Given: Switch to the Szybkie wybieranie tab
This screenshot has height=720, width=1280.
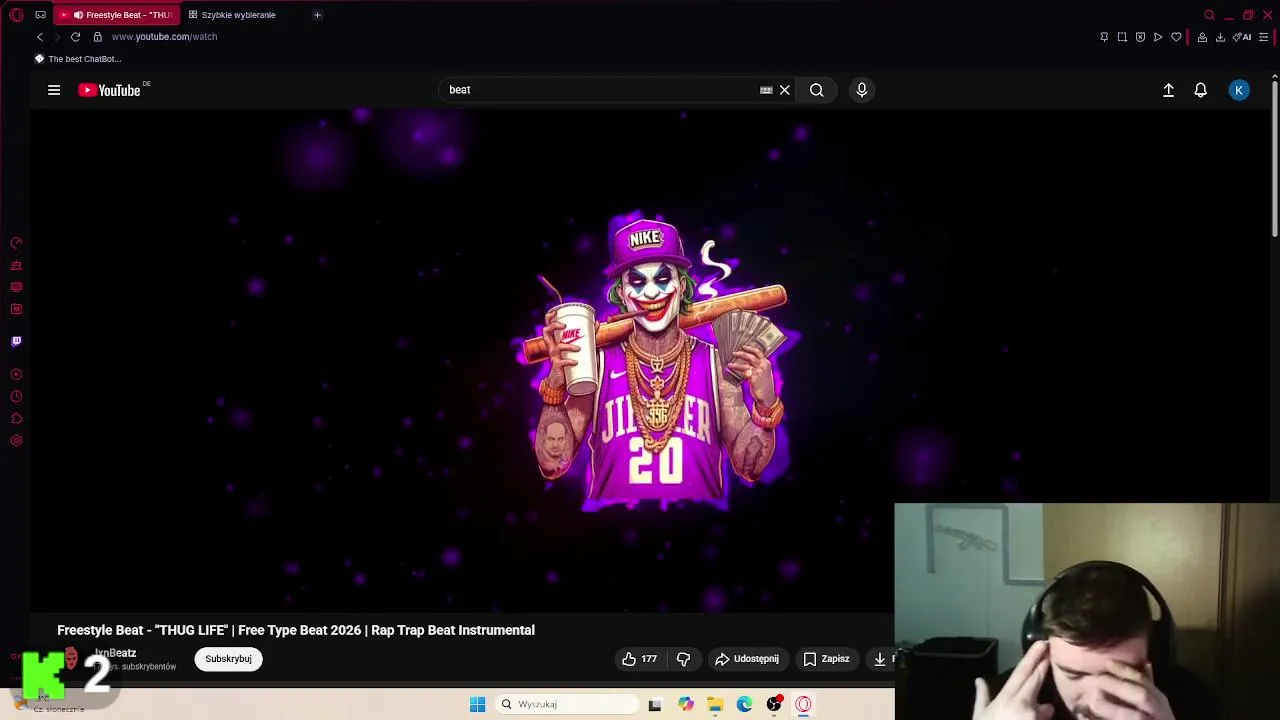Looking at the screenshot, I should [x=237, y=15].
